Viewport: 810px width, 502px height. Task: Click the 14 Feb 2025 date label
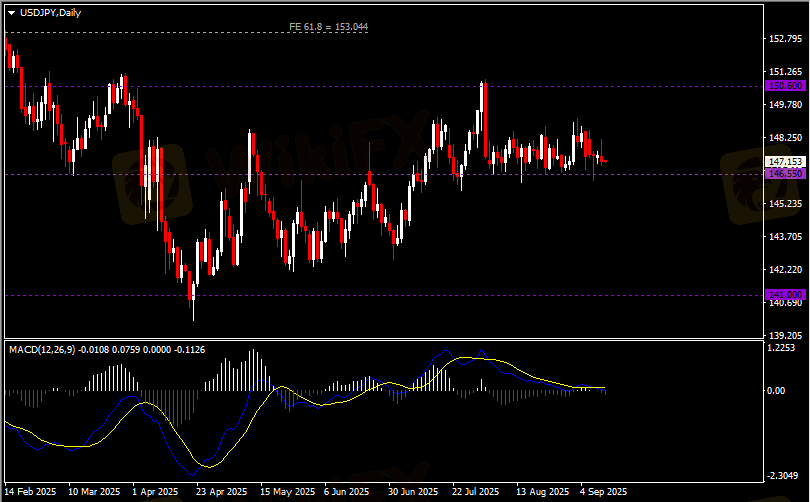click(x=31, y=492)
